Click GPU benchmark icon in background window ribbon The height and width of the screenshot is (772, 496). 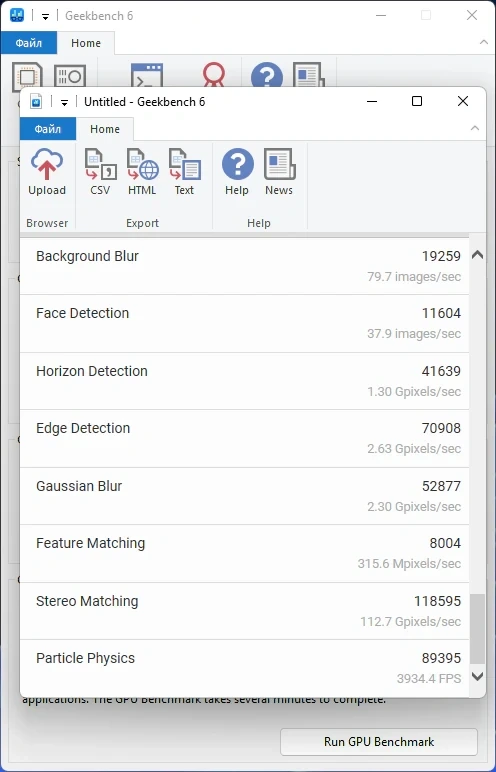pos(70,77)
